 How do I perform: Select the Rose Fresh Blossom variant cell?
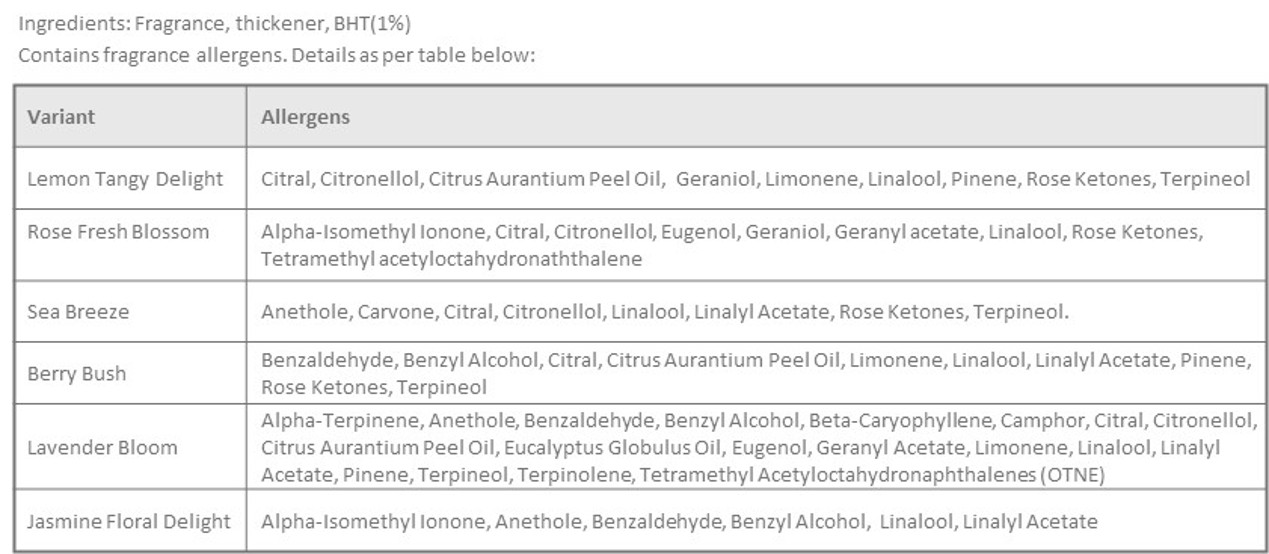(118, 232)
